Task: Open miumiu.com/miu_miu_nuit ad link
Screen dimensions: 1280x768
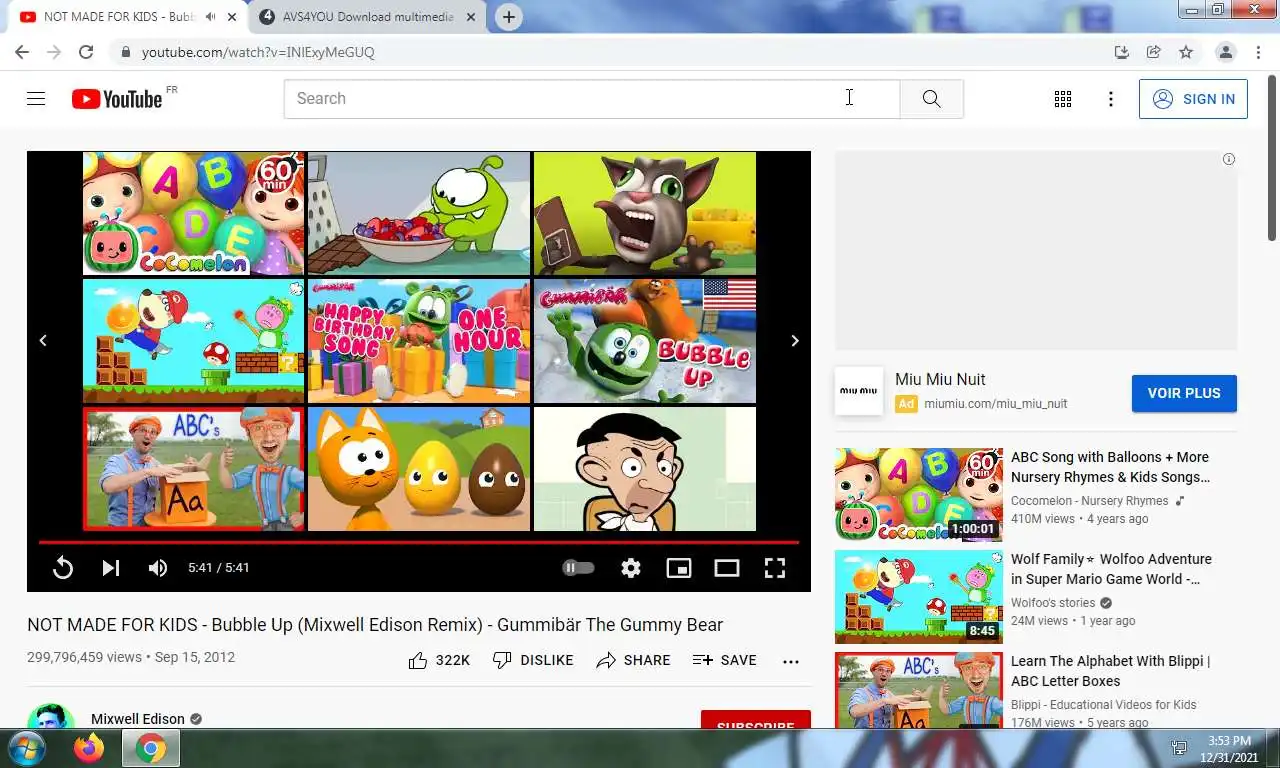Action: (x=995, y=404)
